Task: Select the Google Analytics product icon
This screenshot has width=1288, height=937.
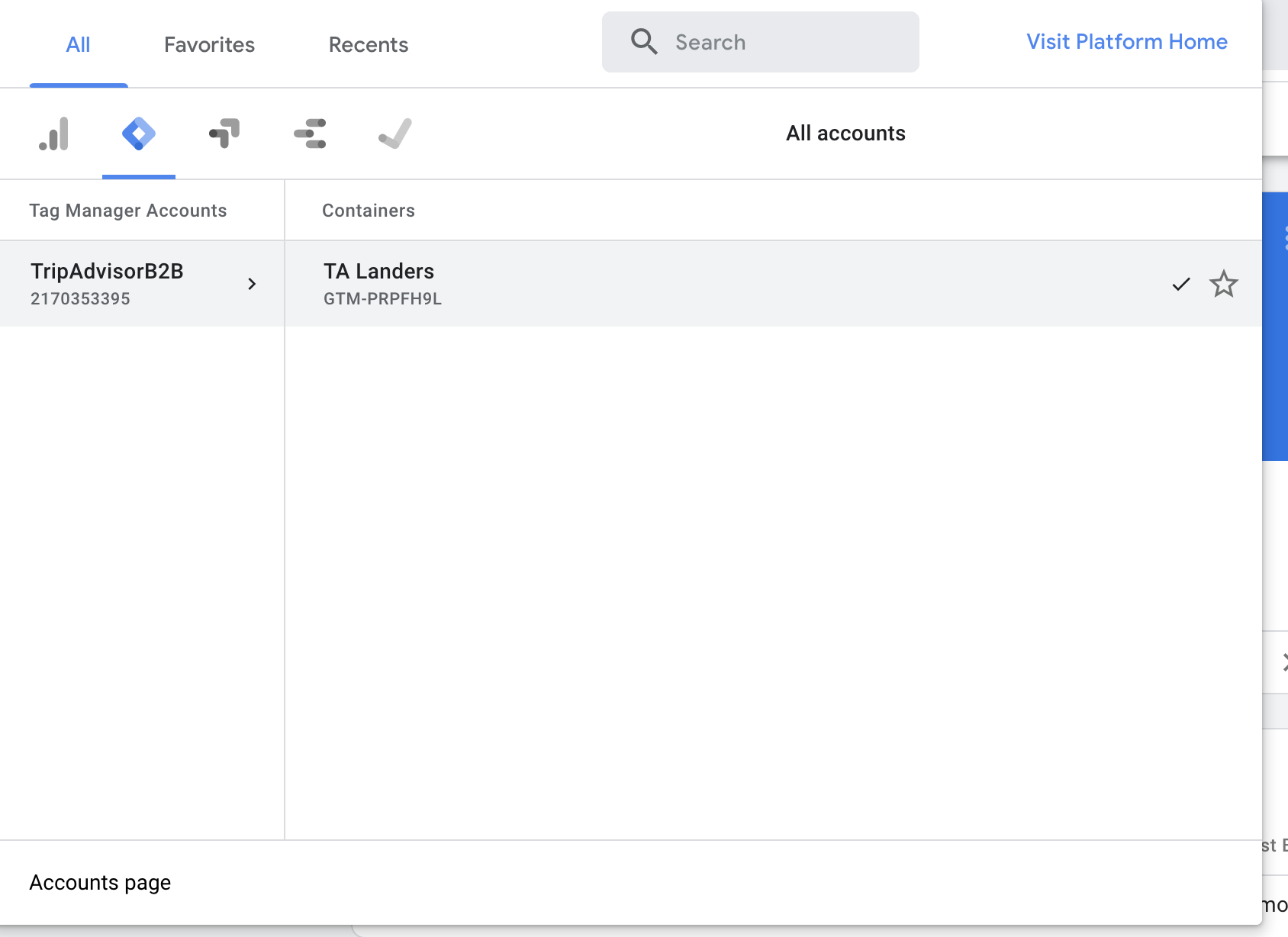Action: 54,134
